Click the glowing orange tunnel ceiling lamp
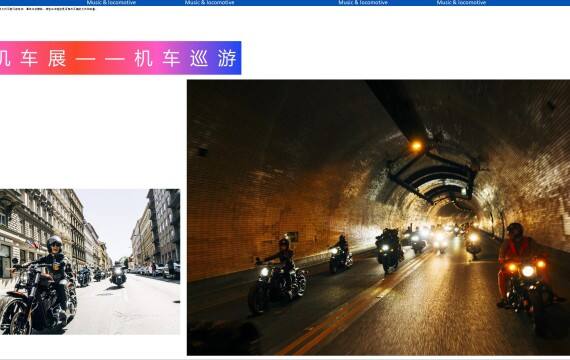Image resolution: width=570 pixels, height=360 pixels. click(416, 146)
